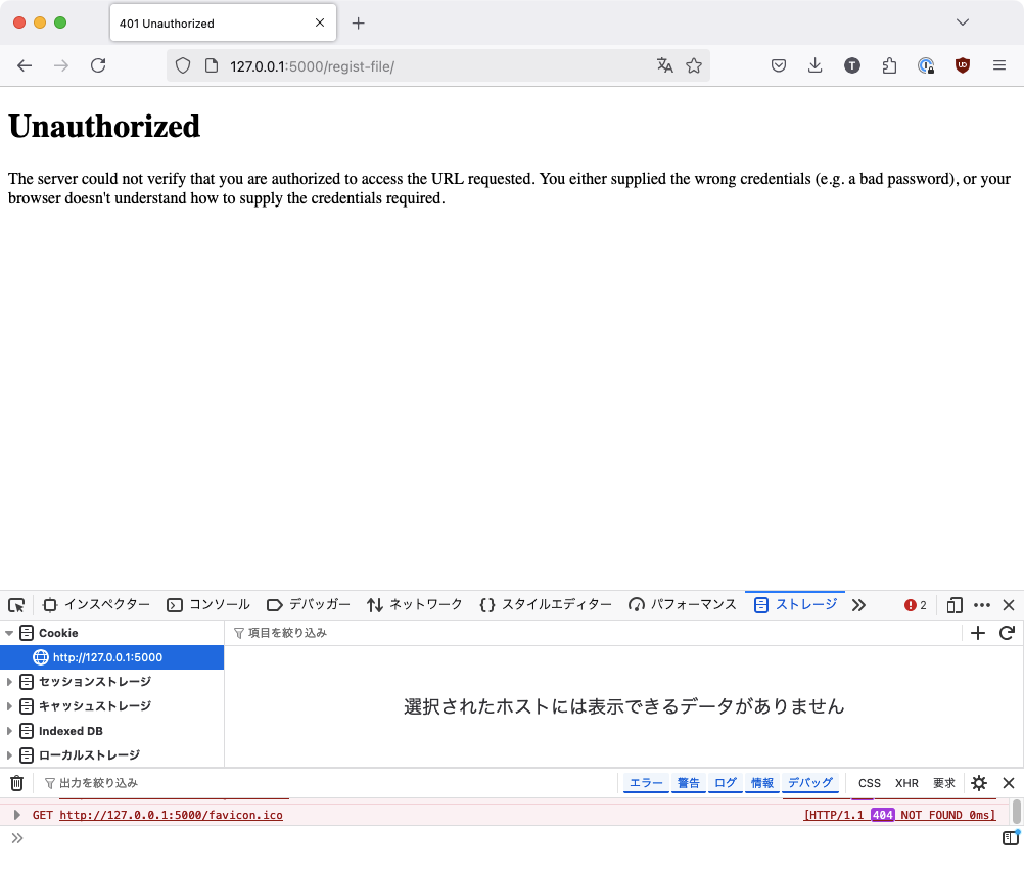Open the Downloads toolbar icon
The height and width of the screenshot is (871, 1024).
(x=815, y=65)
